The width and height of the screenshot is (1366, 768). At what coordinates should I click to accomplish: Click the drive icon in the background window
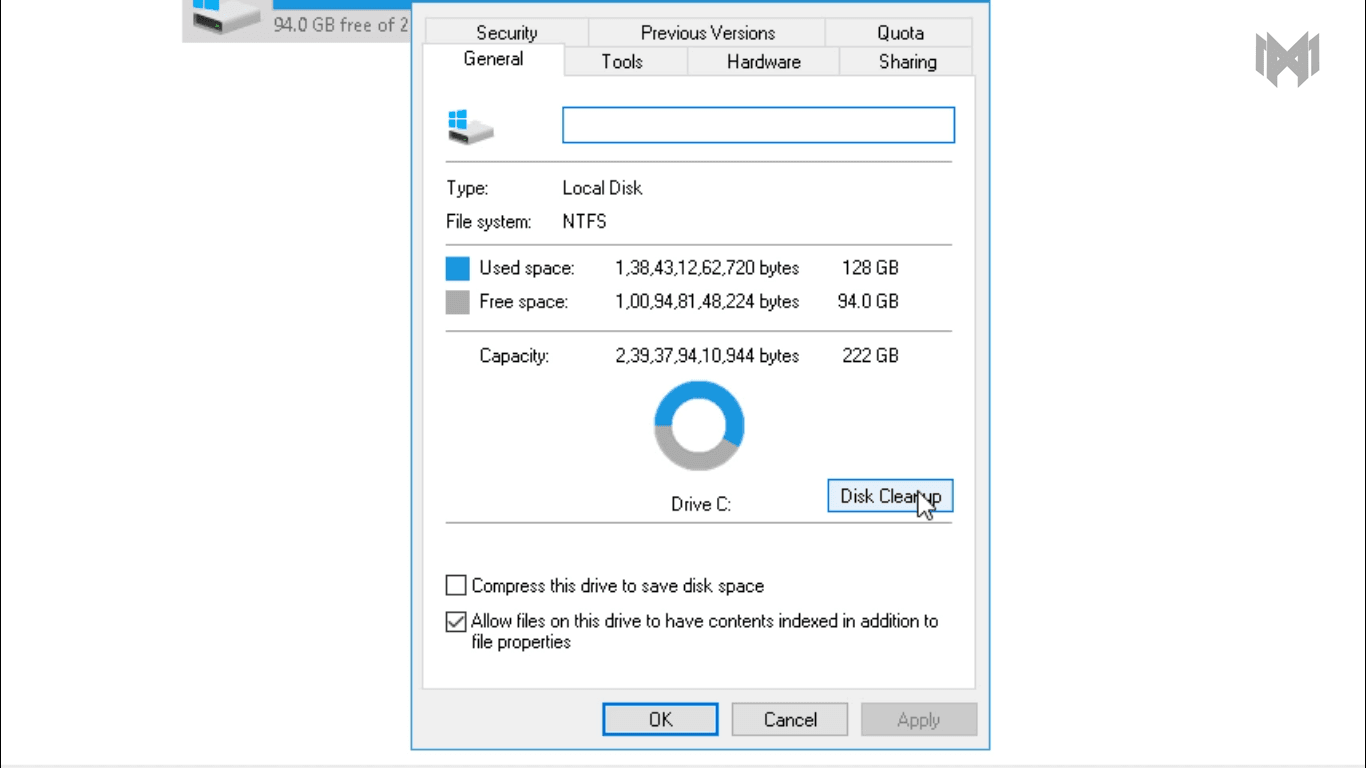227,17
